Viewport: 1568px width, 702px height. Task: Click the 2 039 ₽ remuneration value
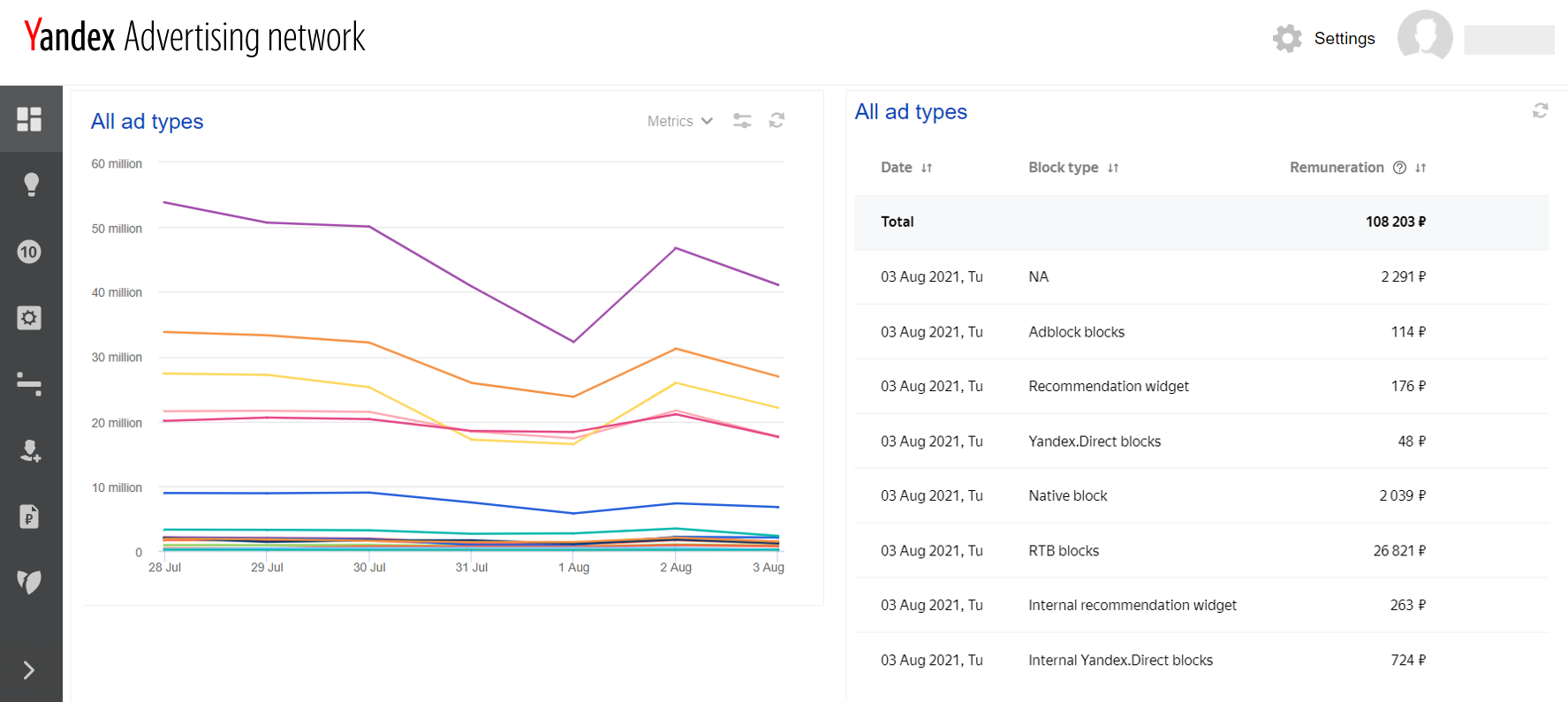point(1403,496)
